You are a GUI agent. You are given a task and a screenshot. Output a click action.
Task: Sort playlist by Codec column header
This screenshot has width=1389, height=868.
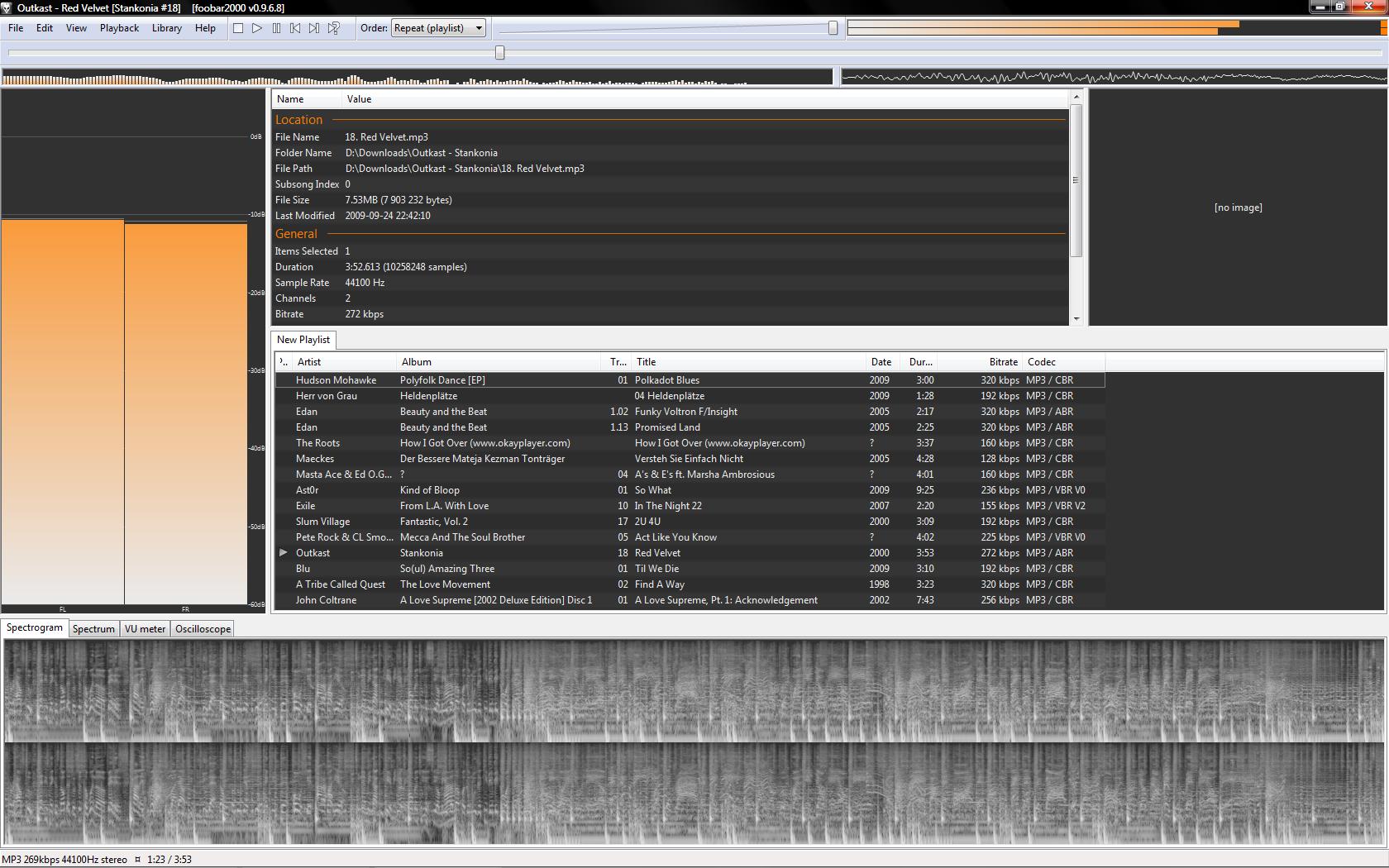click(x=1064, y=362)
